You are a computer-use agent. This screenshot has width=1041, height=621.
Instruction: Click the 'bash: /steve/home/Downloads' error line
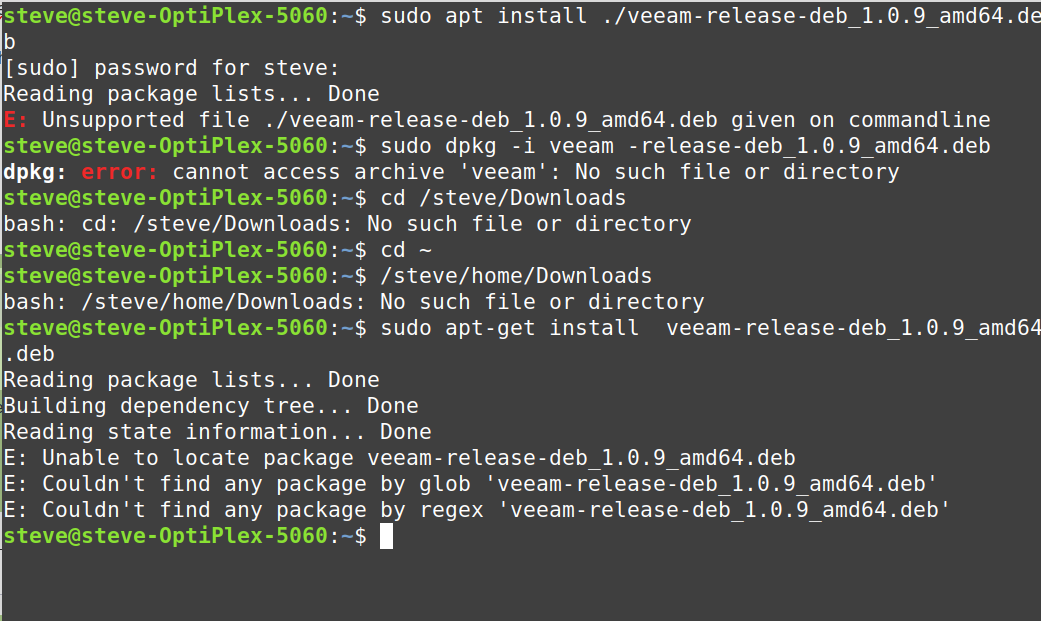coord(354,302)
